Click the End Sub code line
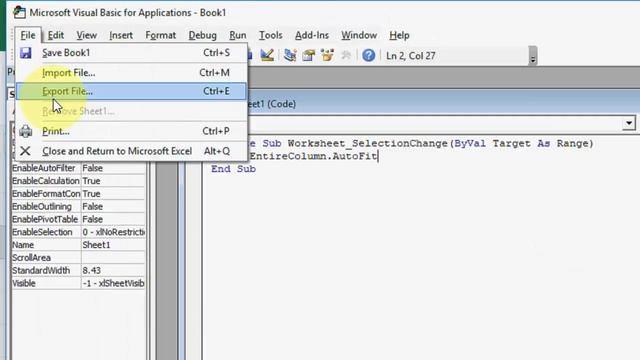Viewport: 640px width, 360px height. tap(233, 169)
